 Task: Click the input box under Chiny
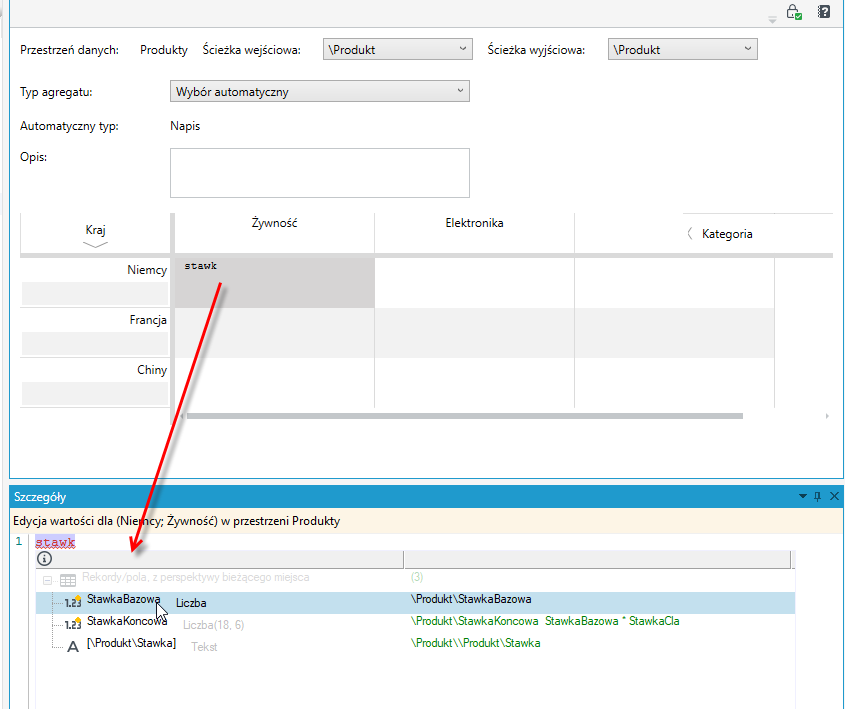coord(95,394)
